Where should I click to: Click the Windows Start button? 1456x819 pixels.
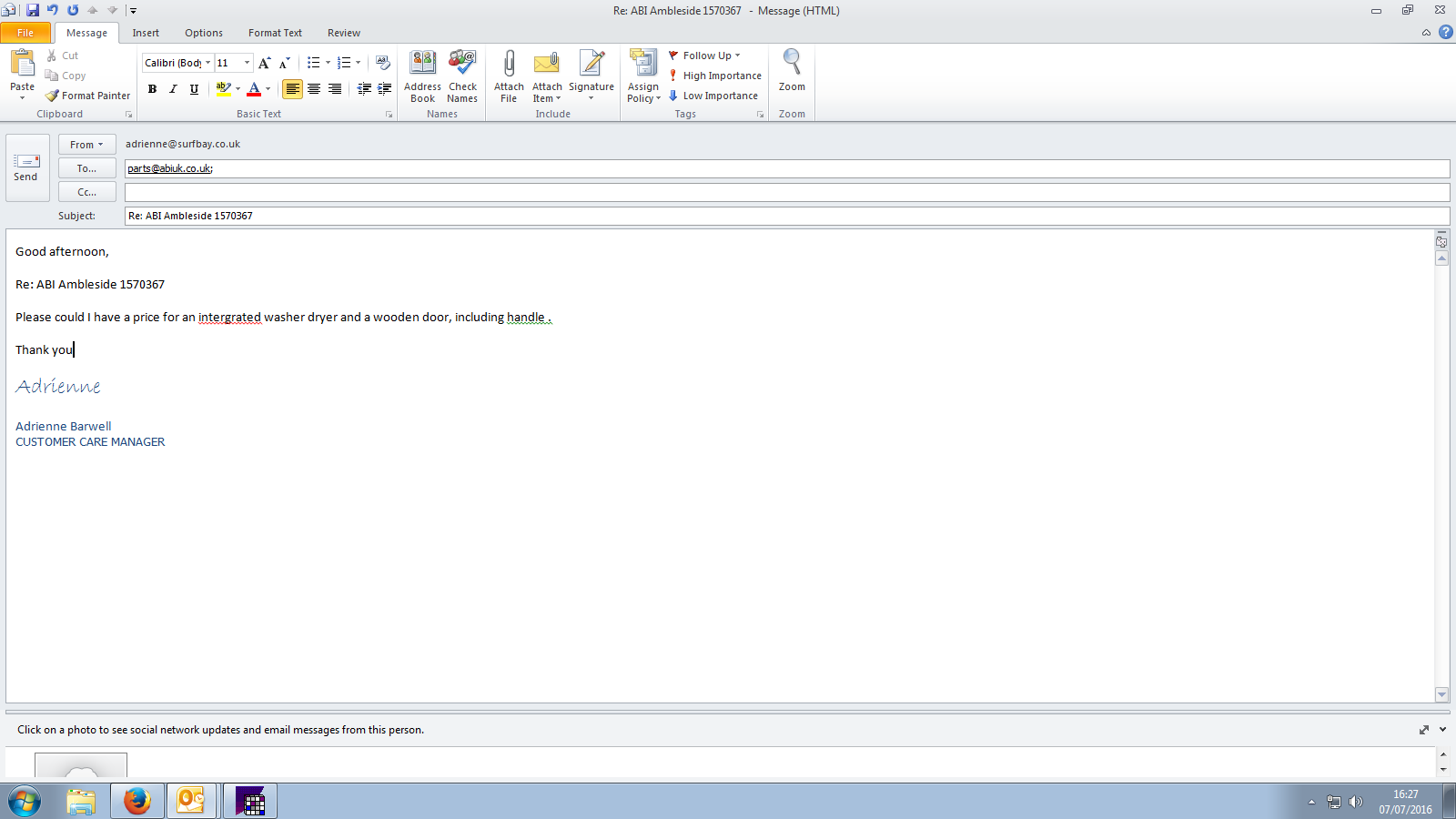tap(25, 801)
